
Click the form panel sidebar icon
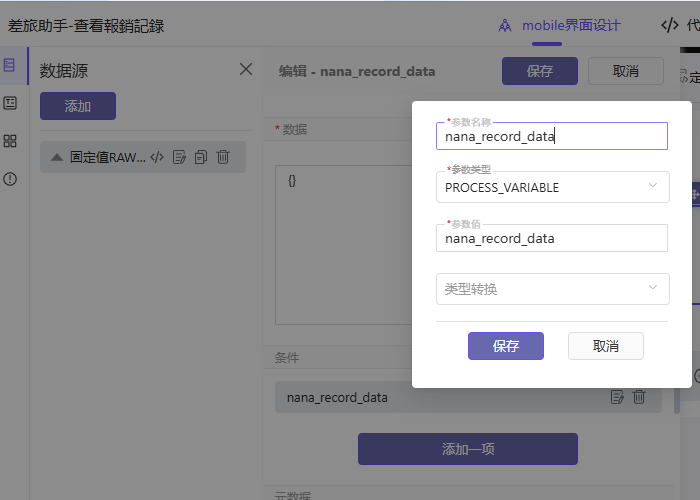click(10, 103)
